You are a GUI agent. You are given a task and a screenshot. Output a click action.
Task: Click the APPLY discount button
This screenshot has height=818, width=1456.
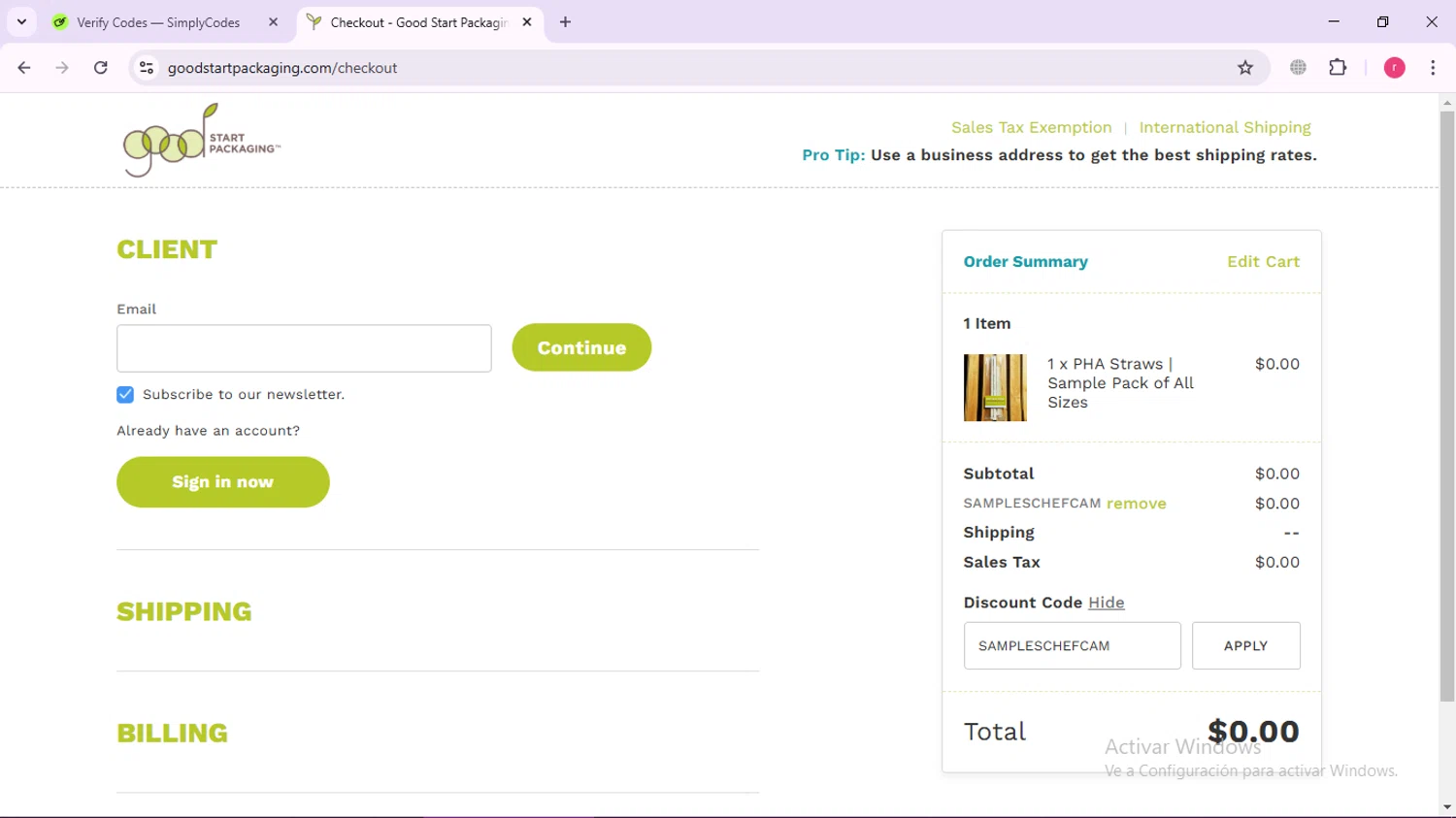tap(1245, 645)
